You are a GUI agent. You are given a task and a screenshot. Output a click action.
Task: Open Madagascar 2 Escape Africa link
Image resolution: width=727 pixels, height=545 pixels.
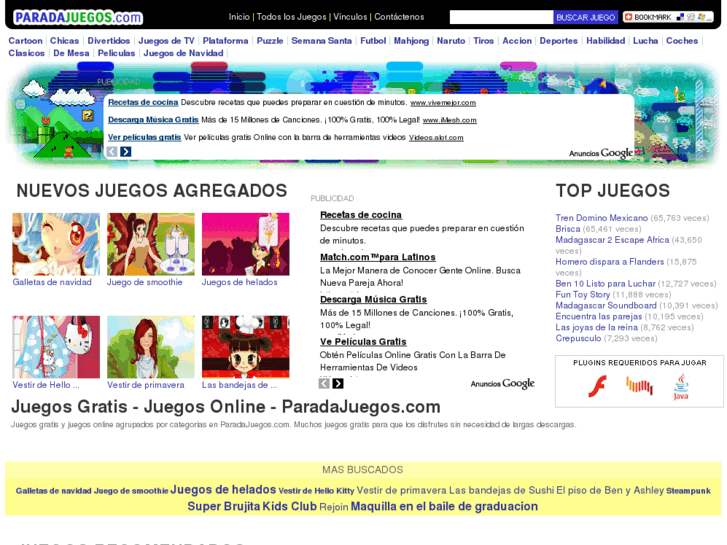click(612, 240)
